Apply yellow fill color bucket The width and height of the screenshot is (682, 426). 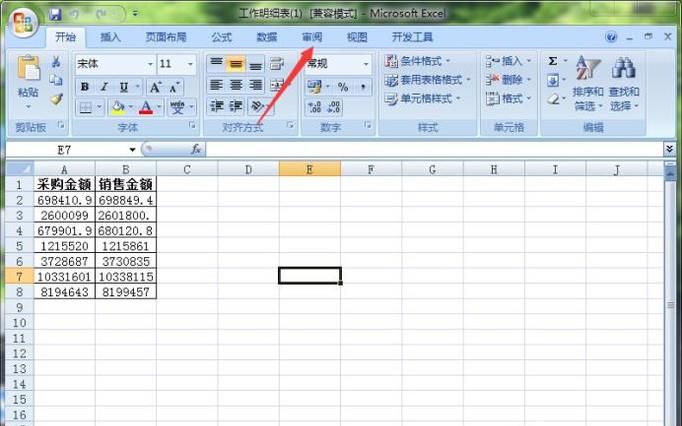(x=118, y=107)
